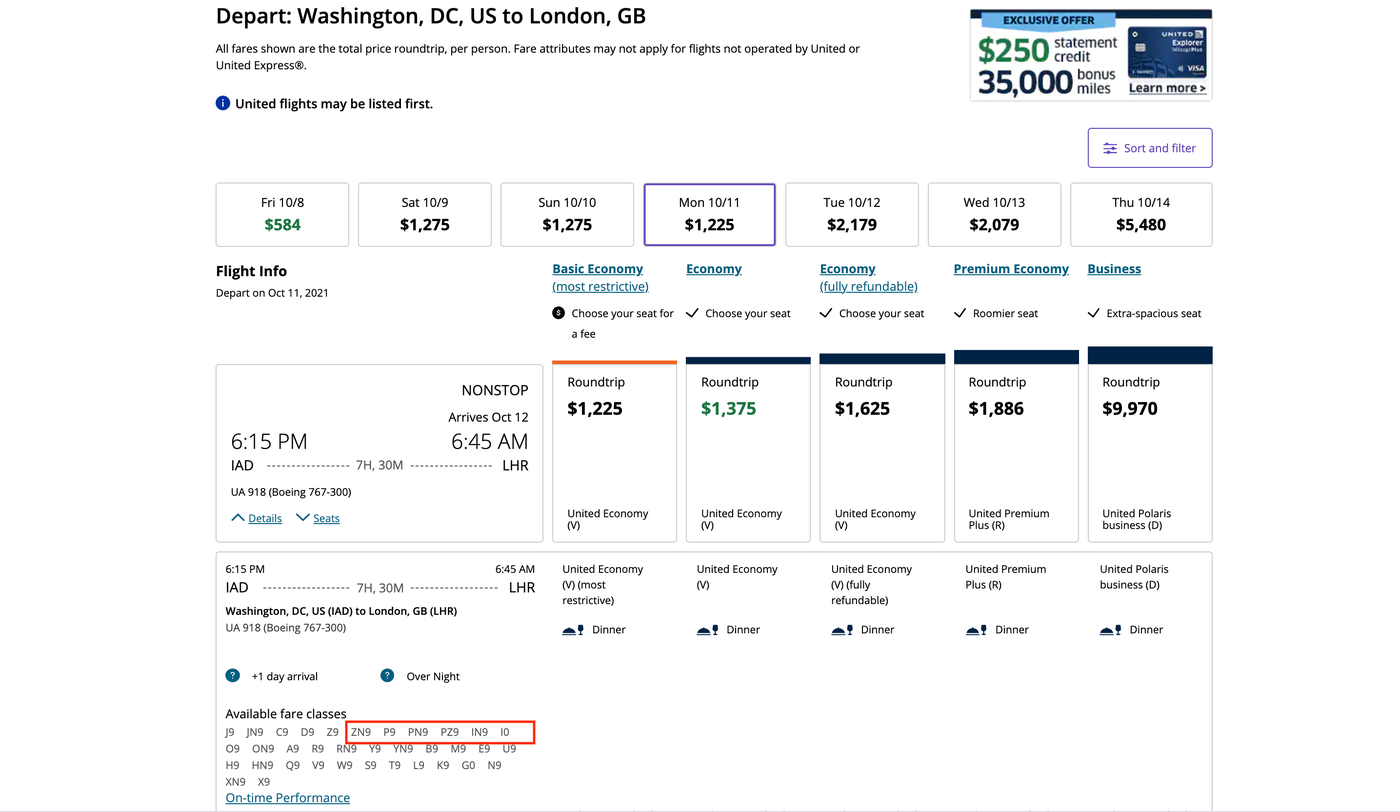Viewport: 1400px width, 812px height.
Task: Pick the $9,970 Polaris business fare
Action: tap(1149, 452)
